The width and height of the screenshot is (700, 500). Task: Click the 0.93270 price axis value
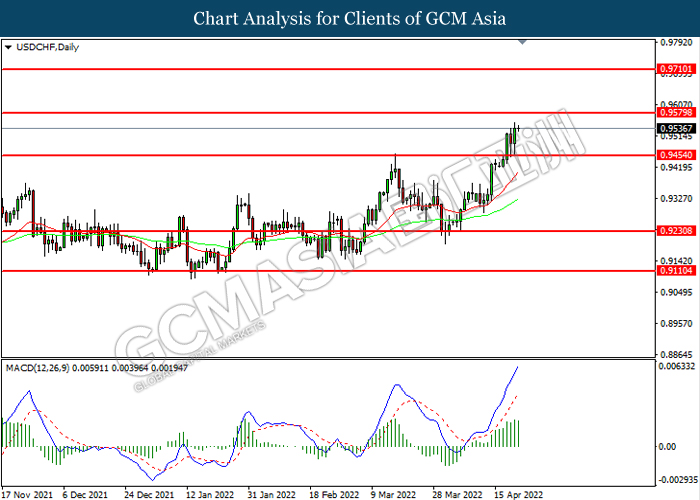676,199
